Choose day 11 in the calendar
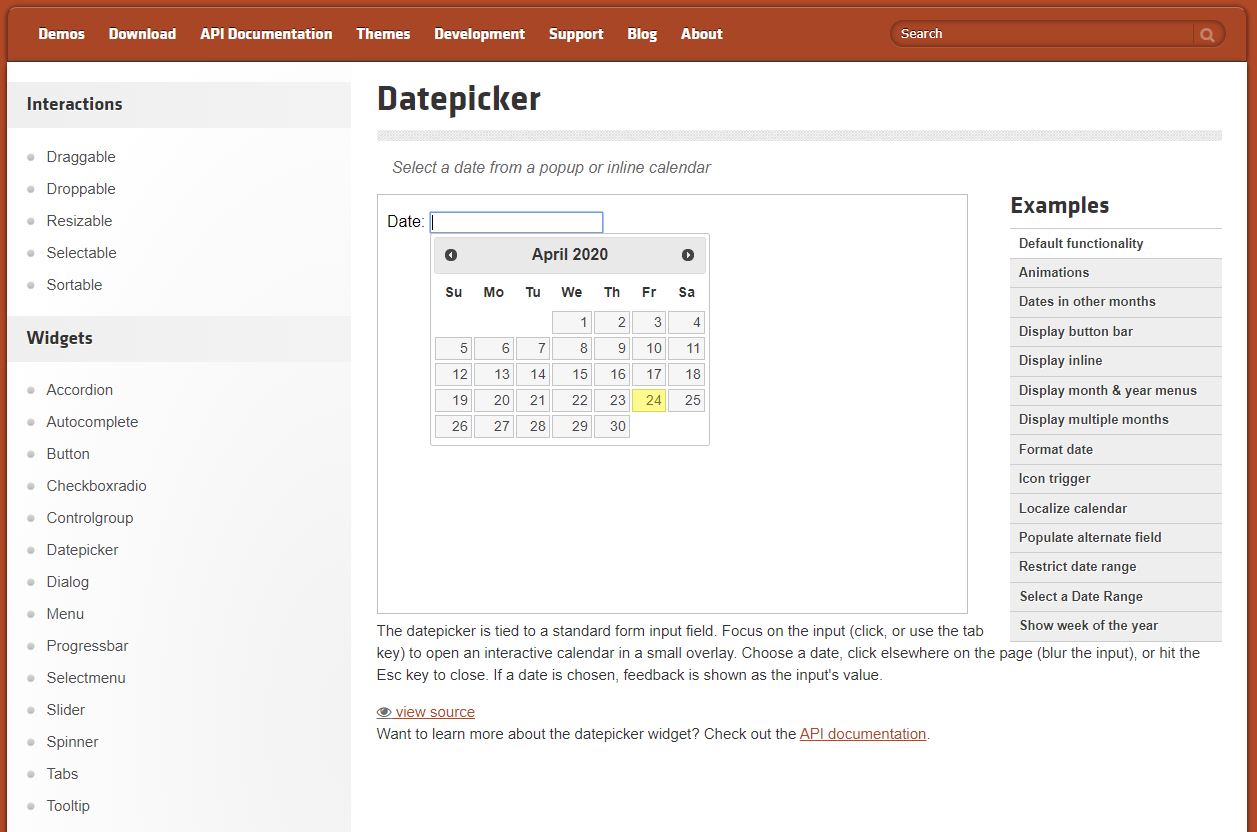The height and width of the screenshot is (832, 1257). (686, 348)
